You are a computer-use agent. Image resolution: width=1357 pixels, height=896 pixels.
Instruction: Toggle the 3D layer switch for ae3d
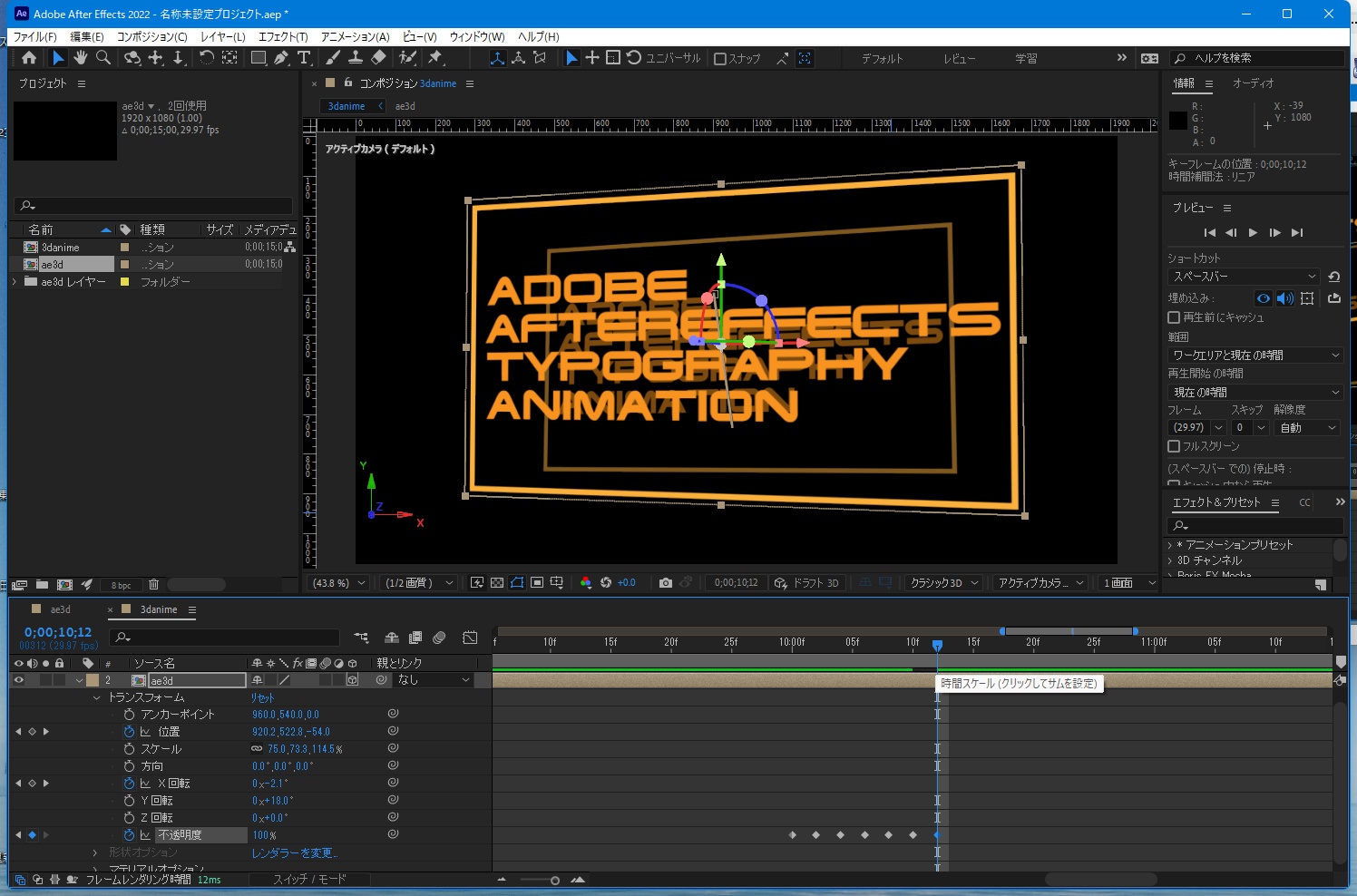[353, 680]
